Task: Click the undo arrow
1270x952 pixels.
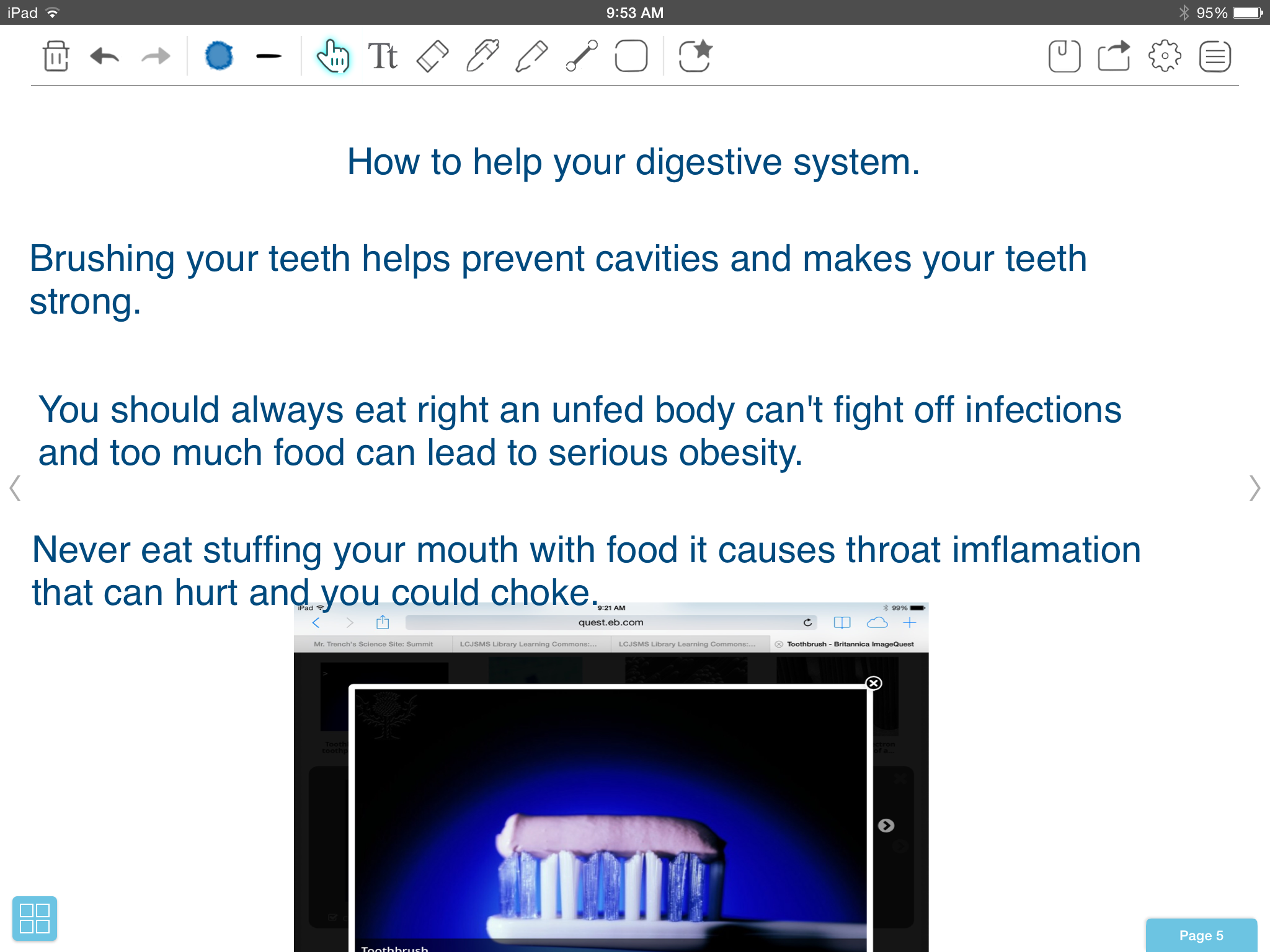Action: 104,56
